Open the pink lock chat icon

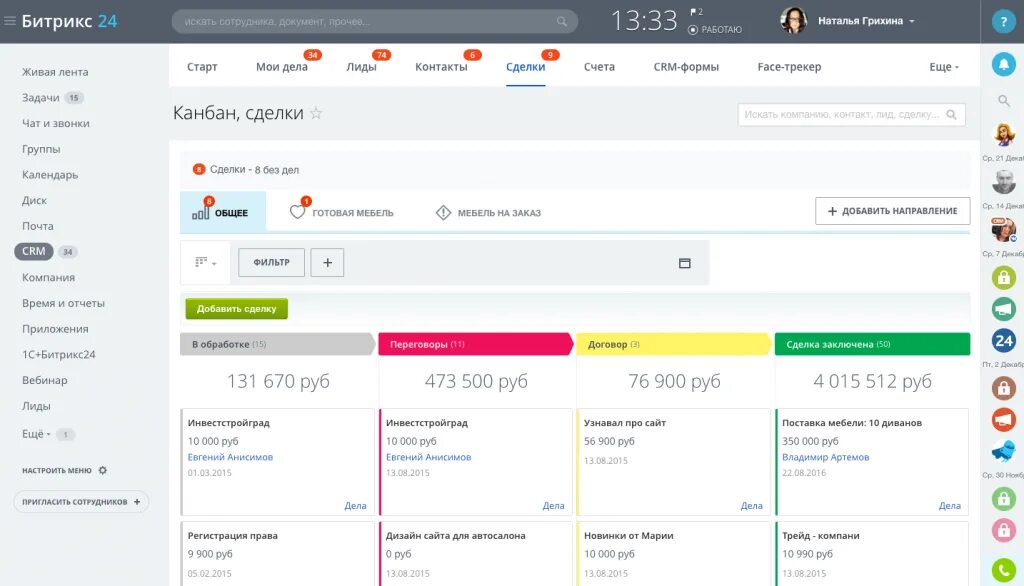pos(1004,530)
